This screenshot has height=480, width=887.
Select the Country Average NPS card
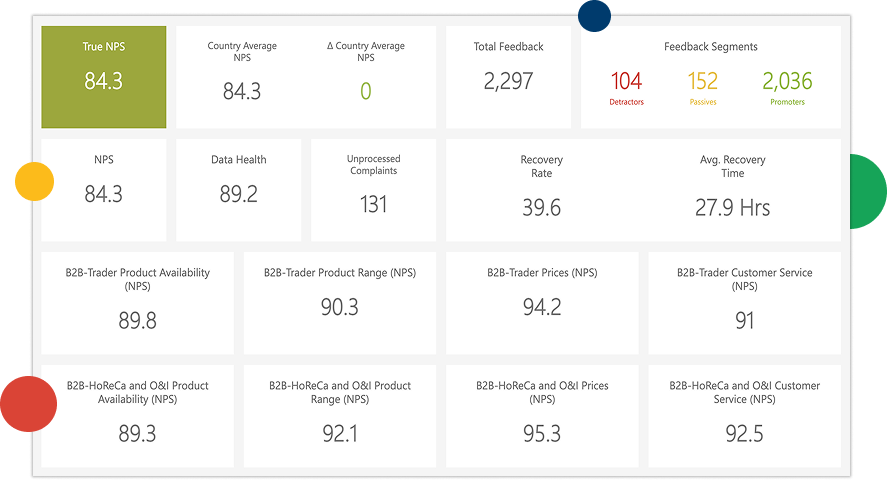tap(242, 77)
